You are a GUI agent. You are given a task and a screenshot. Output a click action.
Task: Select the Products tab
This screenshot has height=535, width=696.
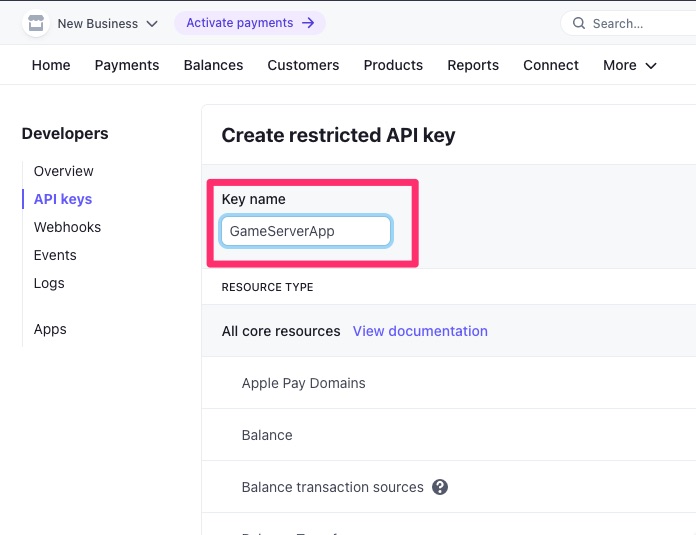(x=393, y=65)
